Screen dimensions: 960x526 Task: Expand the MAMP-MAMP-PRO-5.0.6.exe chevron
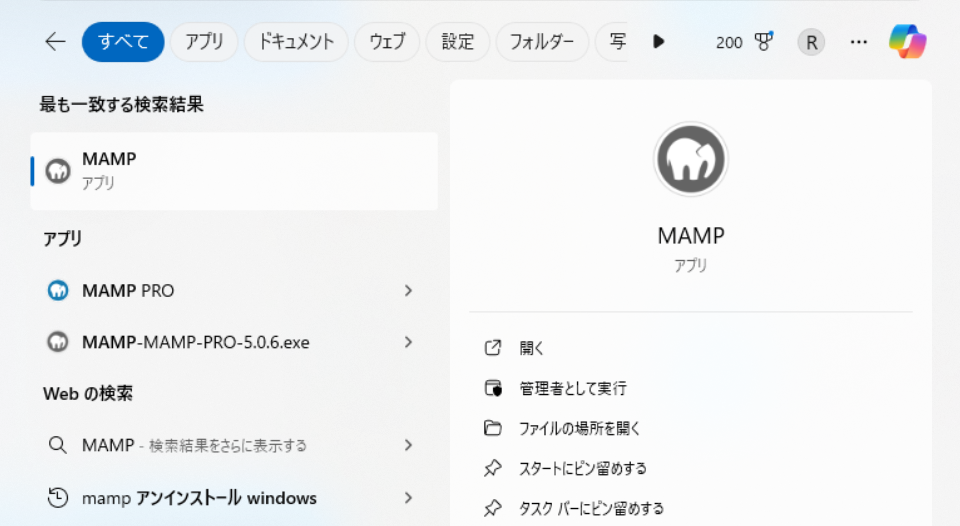click(408, 342)
